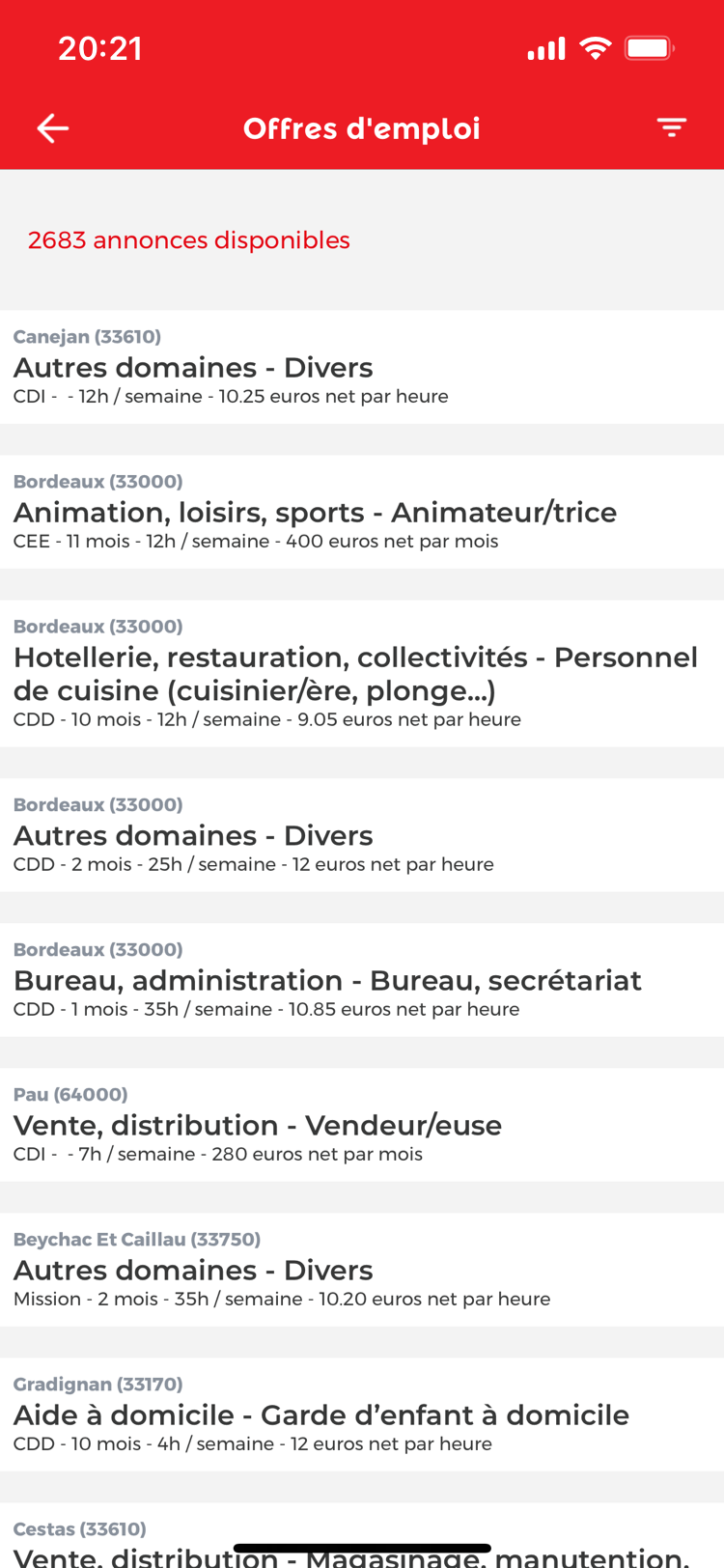Tap the home indicator bar at bottom
This screenshot has height=1568, width=724.
point(362,1549)
